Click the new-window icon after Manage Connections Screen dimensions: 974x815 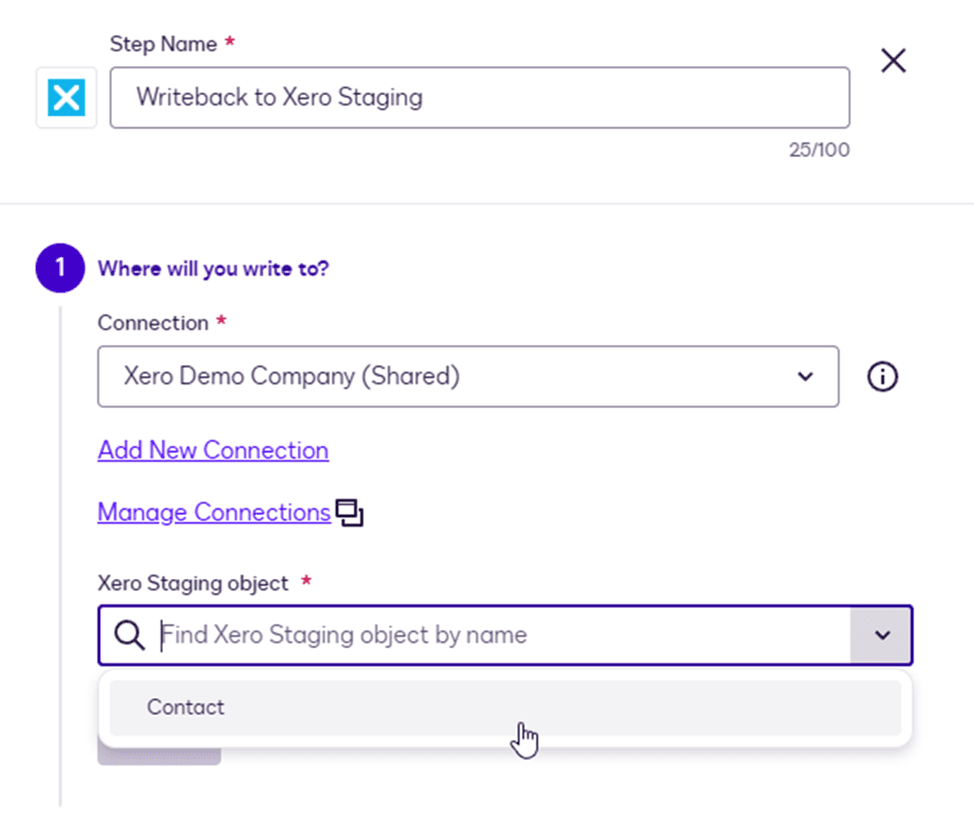[349, 513]
